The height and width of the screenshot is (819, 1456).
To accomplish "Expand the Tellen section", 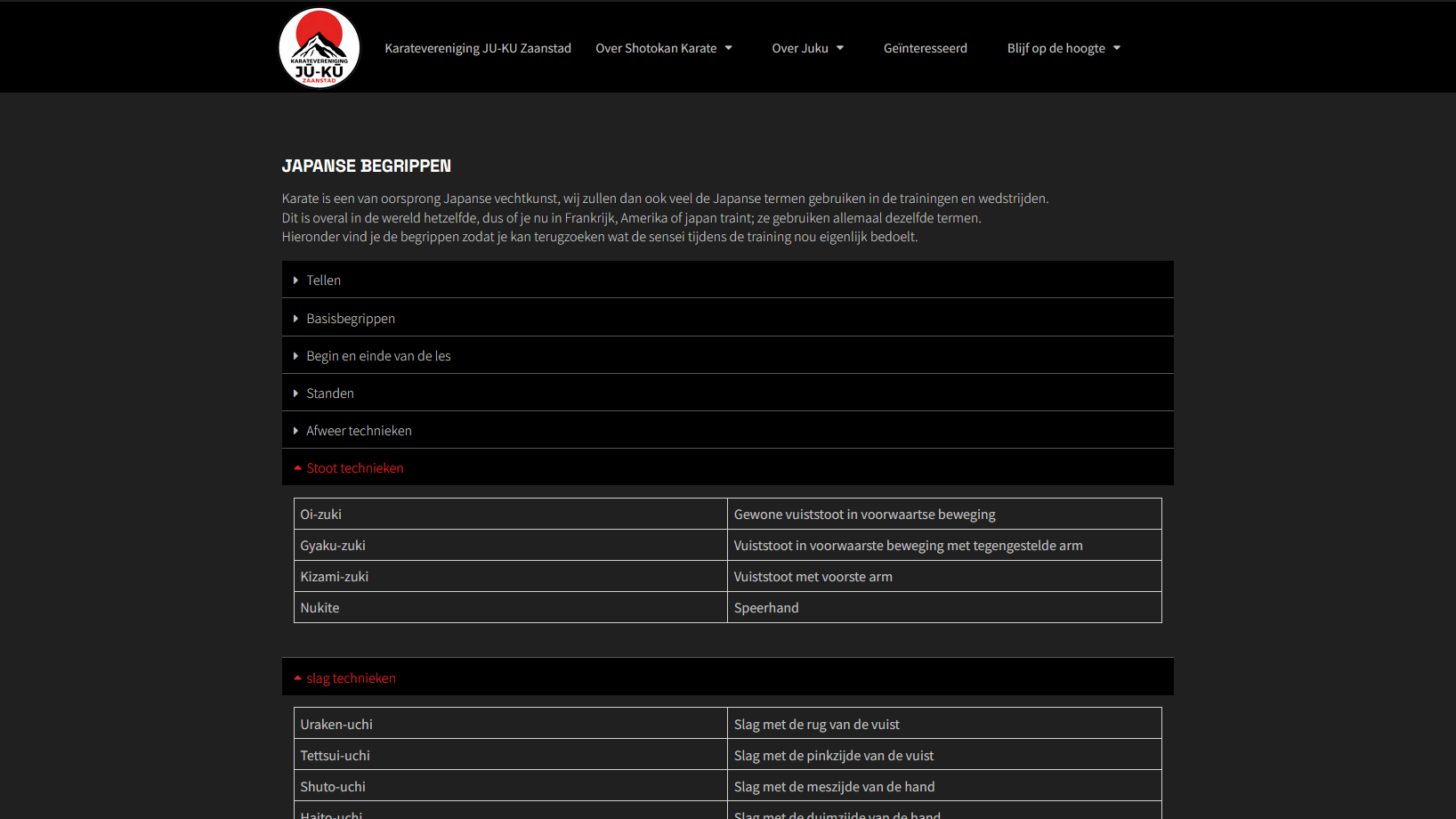I will (x=324, y=280).
